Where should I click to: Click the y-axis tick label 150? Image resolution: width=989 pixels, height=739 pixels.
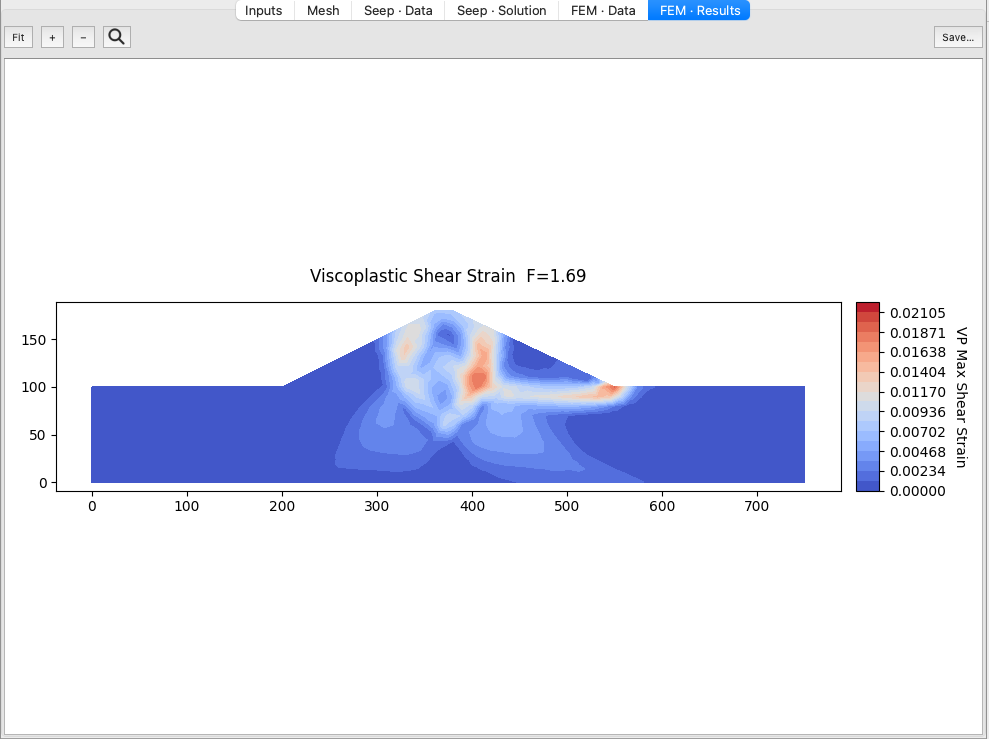pyautogui.click(x=34, y=340)
